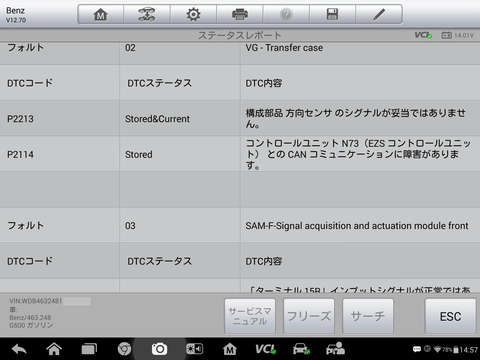Tap the greyed-out help question icon
This screenshot has height=360, width=480.
(286, 14)
